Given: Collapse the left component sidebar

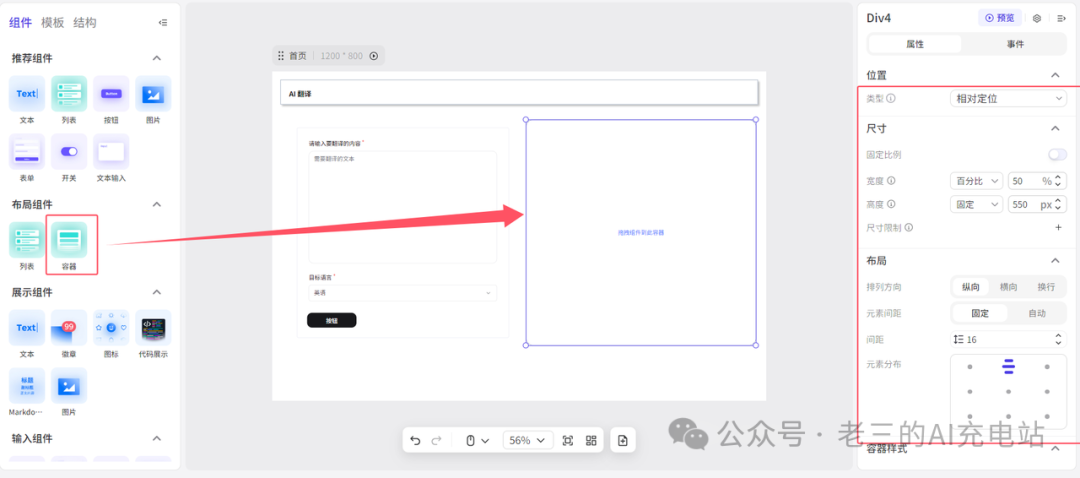Looking at the screenshot, I should tap(163, 23).
